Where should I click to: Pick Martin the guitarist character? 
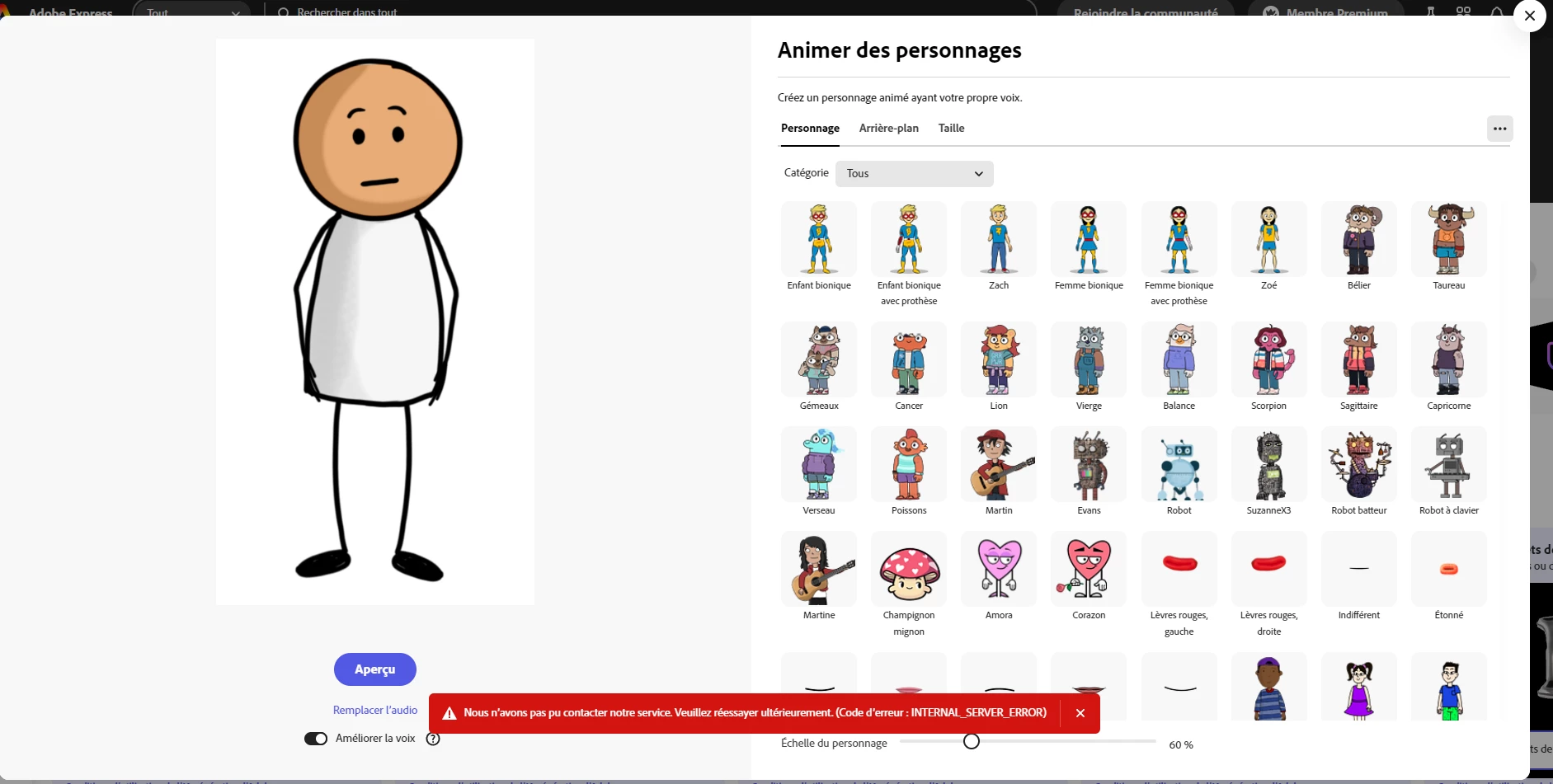[999, 464]
